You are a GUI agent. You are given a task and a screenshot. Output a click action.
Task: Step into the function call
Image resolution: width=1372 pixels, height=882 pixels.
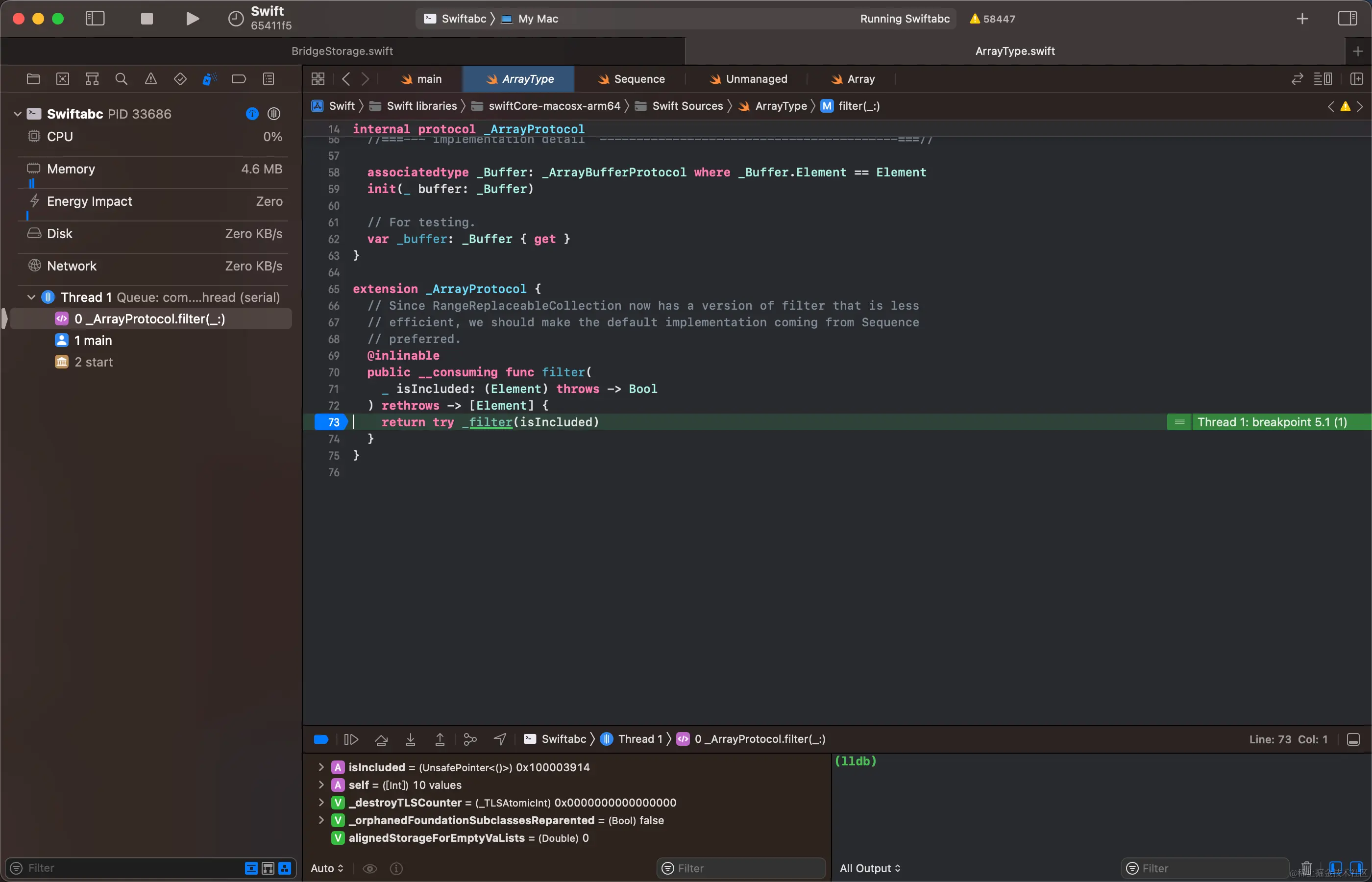click(x=411, y=739)
